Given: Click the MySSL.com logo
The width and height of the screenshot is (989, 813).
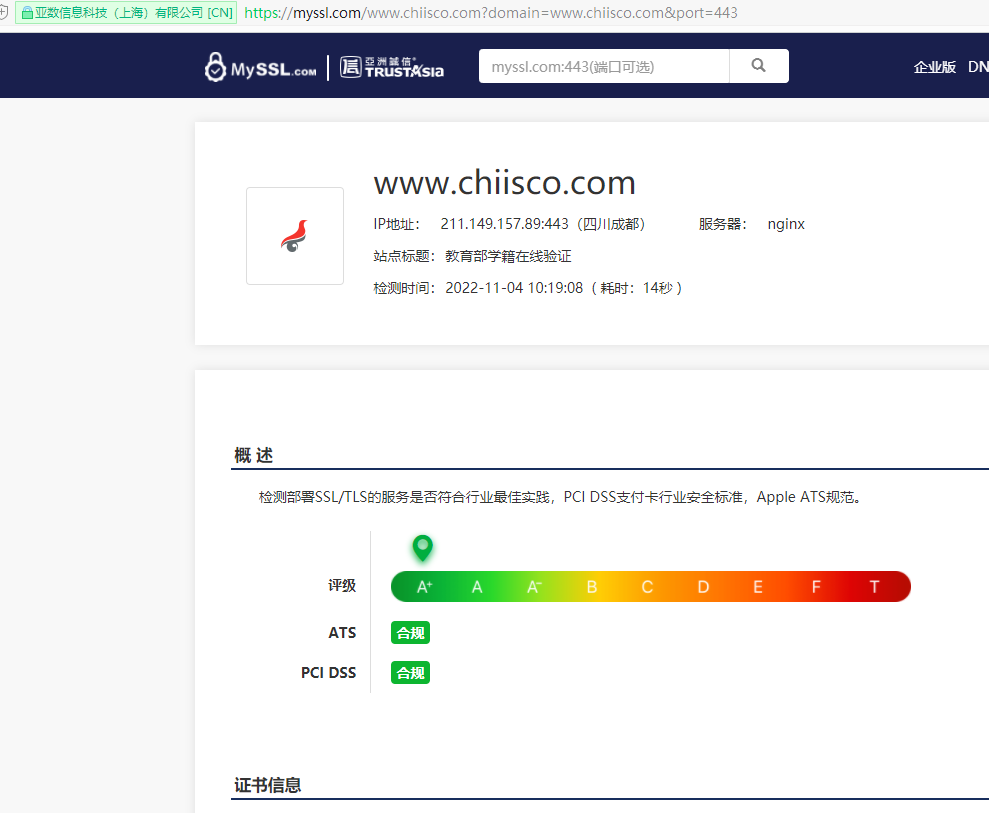Looking at the screenshot, I should 259,66.
